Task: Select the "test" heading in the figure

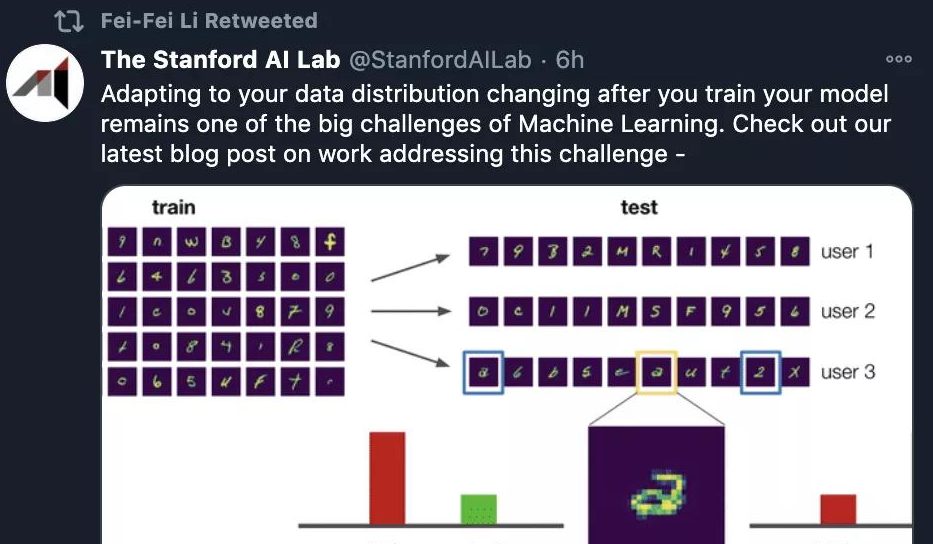Action: (638, 208)
